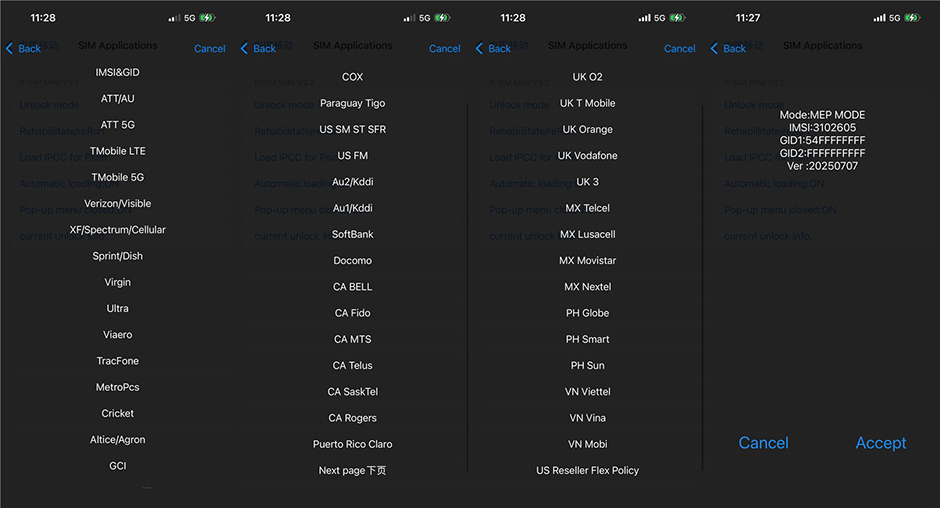Select COX carrier entry
The height and width of the screenshot is (508, 940).
coord(352,77)
